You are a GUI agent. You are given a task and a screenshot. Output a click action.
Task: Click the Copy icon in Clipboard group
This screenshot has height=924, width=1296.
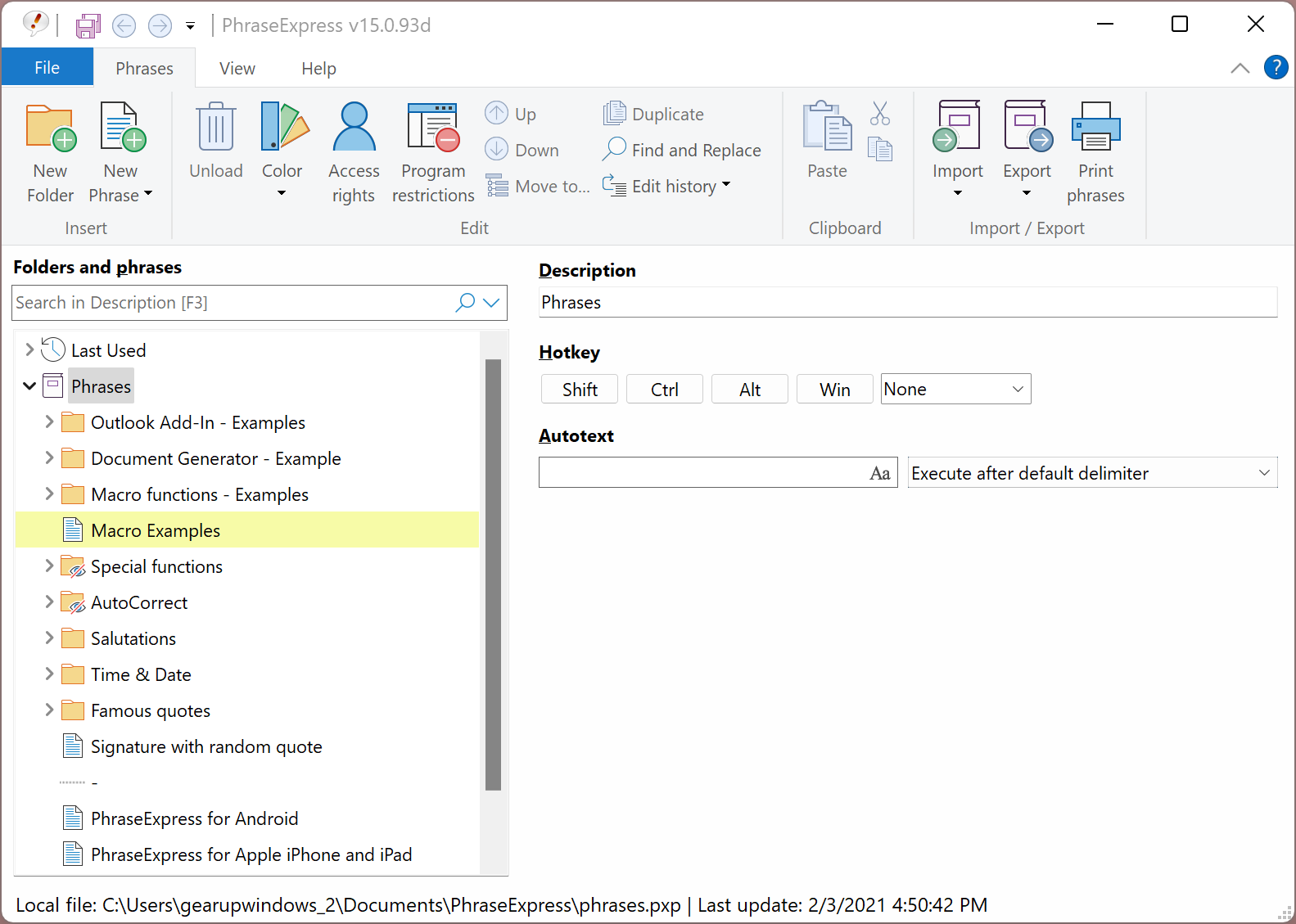880,149
